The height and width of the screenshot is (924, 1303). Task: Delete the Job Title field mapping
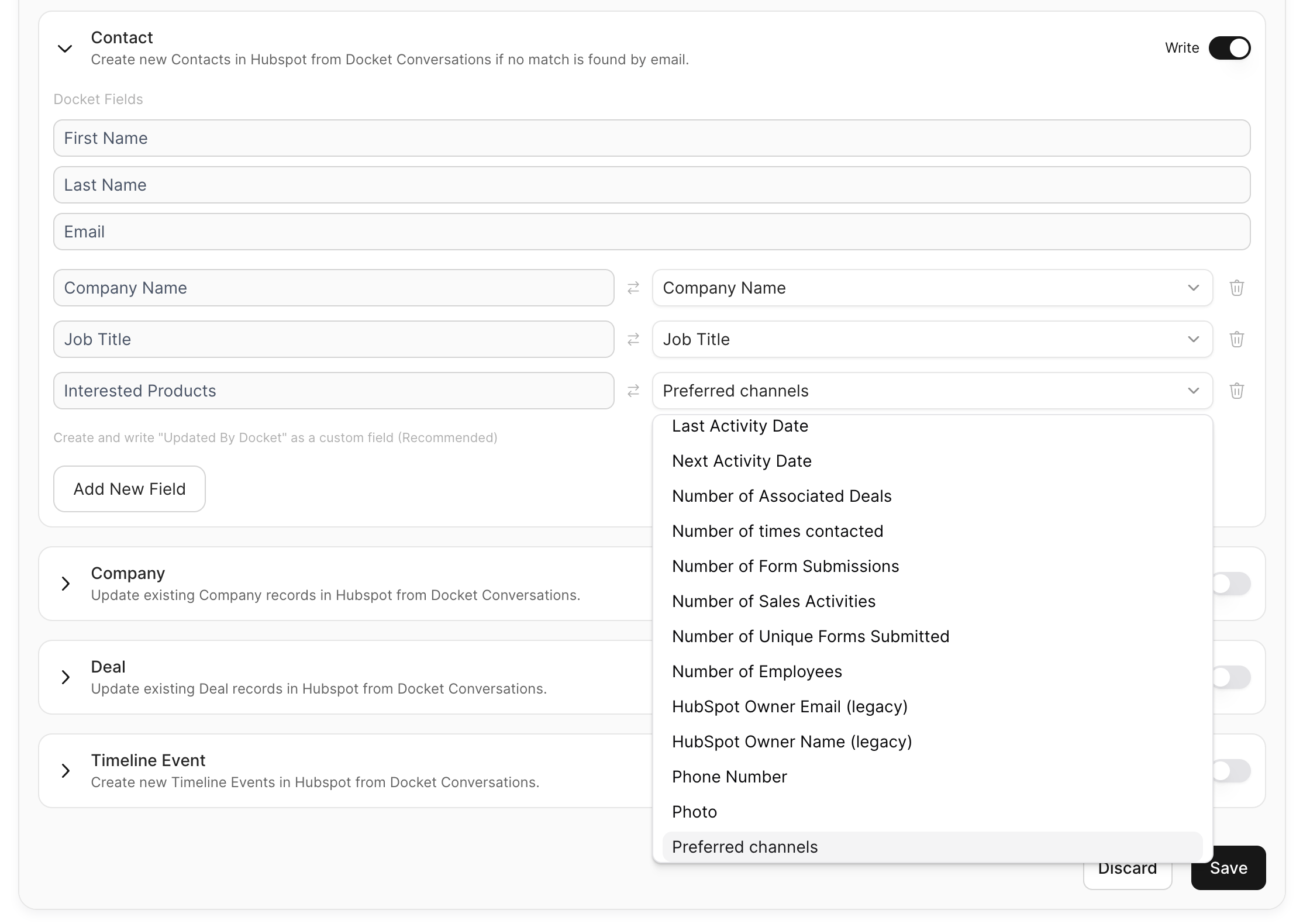(x=1236, y=339)
